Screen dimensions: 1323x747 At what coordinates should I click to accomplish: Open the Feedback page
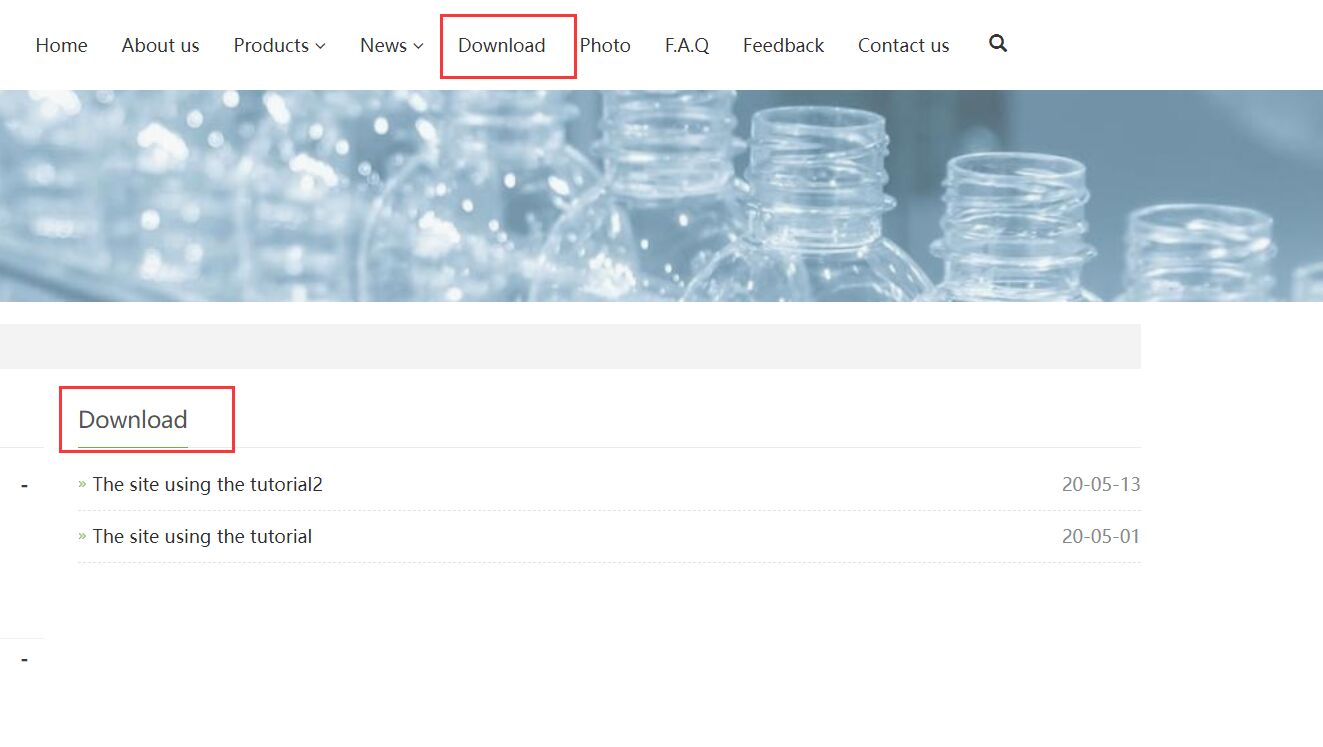(783, 45)
